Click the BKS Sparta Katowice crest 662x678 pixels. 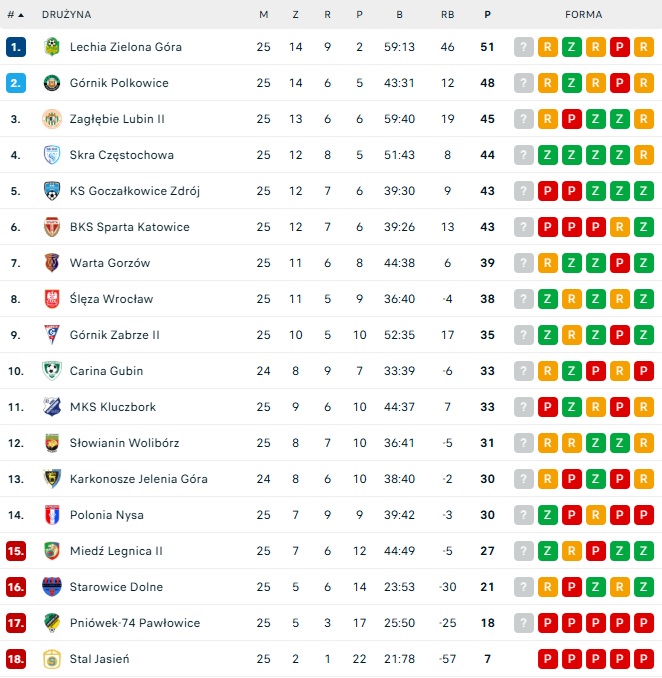click(52, 227)
